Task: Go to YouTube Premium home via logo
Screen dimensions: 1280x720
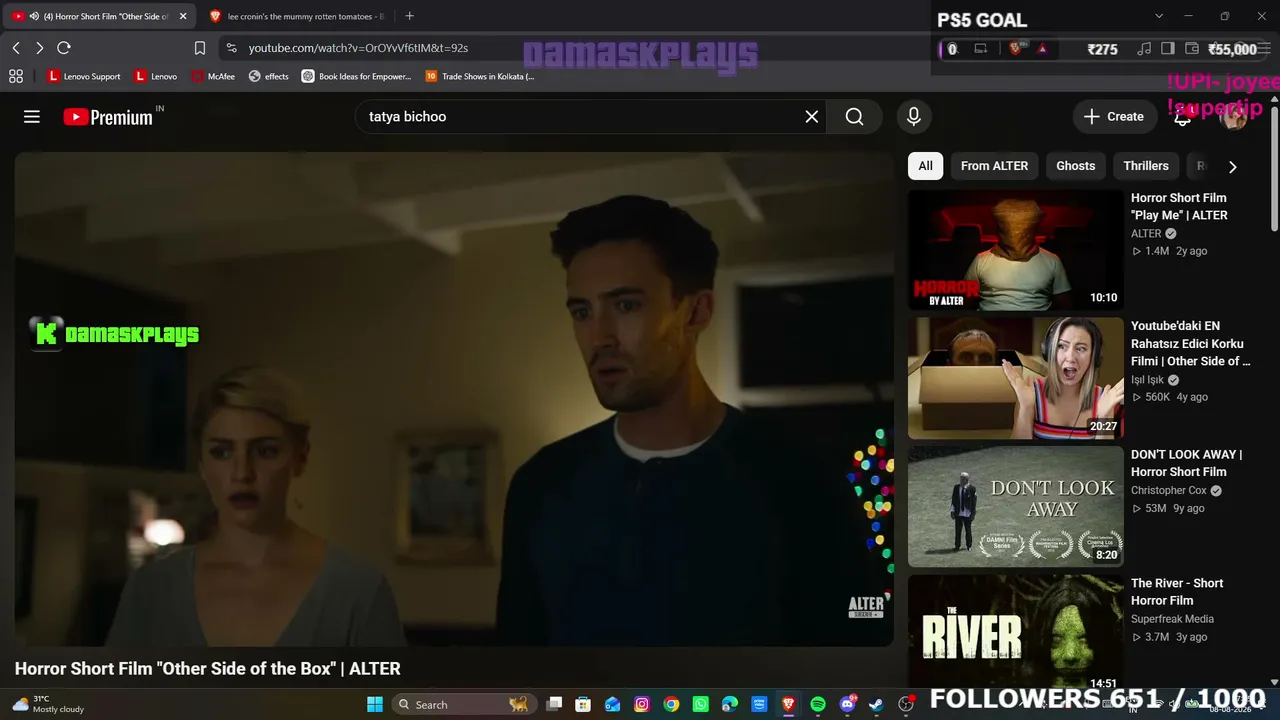Action: tap(108, 117)
